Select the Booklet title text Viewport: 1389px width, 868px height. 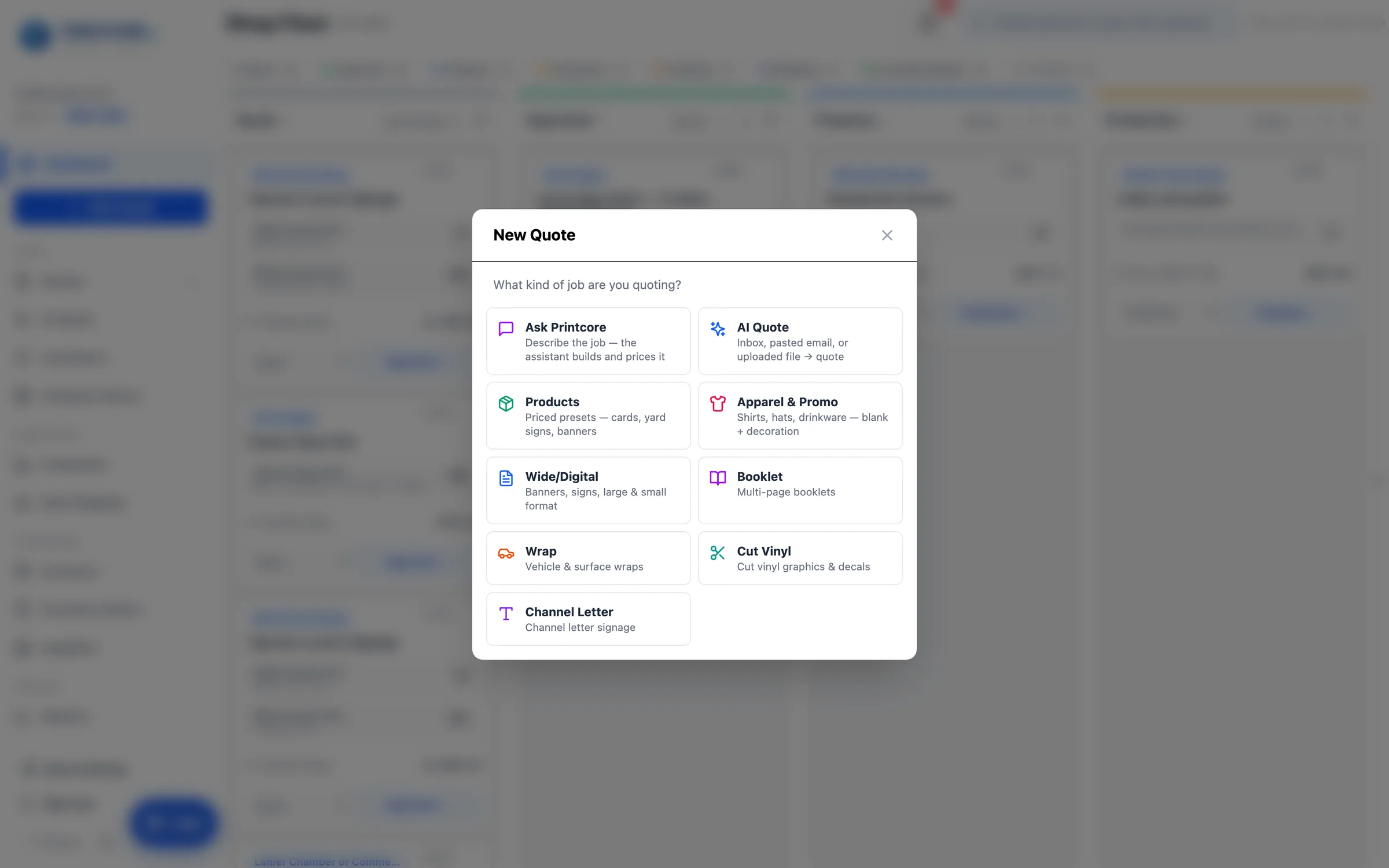click(759, 476)
